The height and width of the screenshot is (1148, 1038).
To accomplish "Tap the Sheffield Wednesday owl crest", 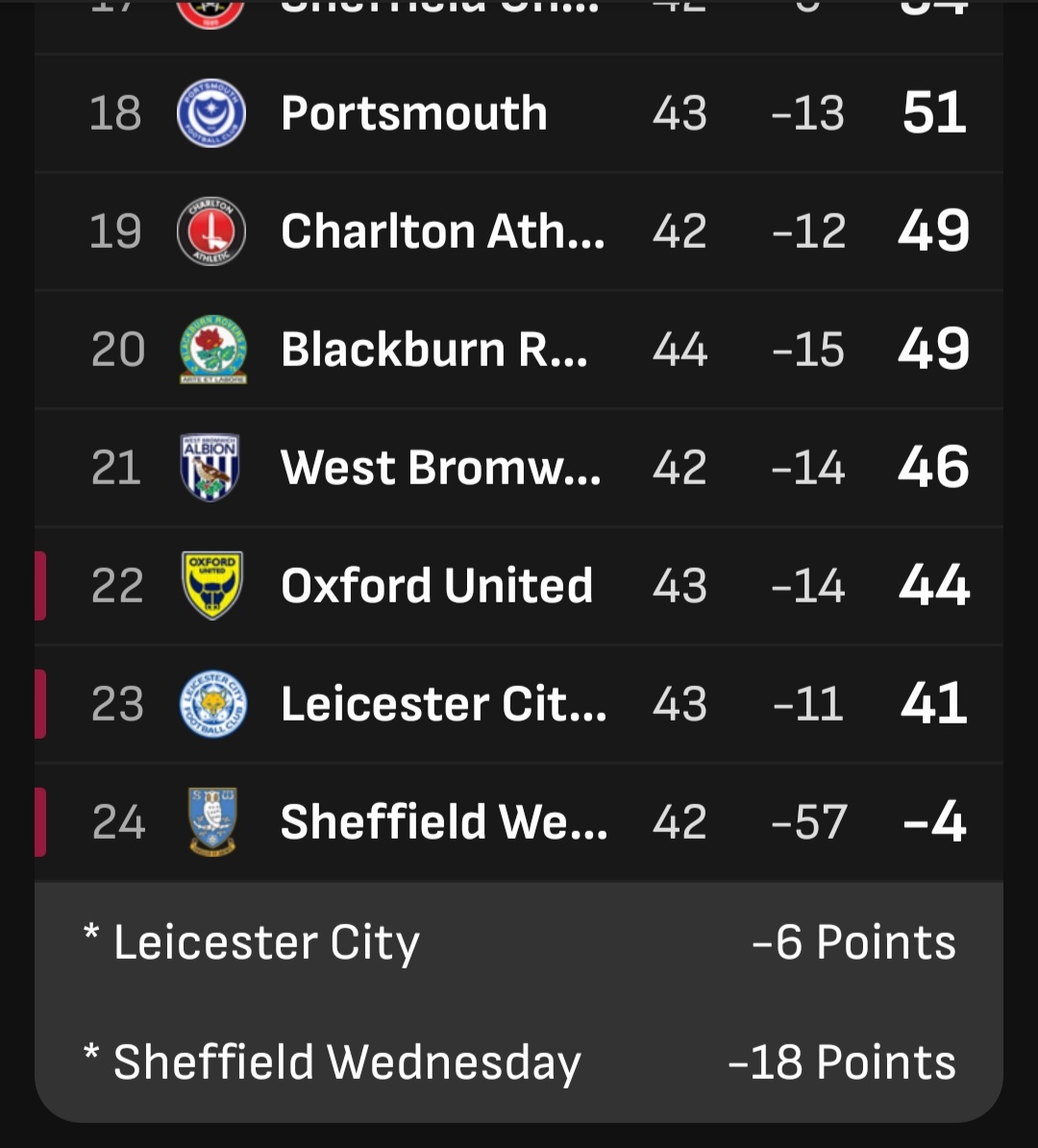I will coord(212,822).
